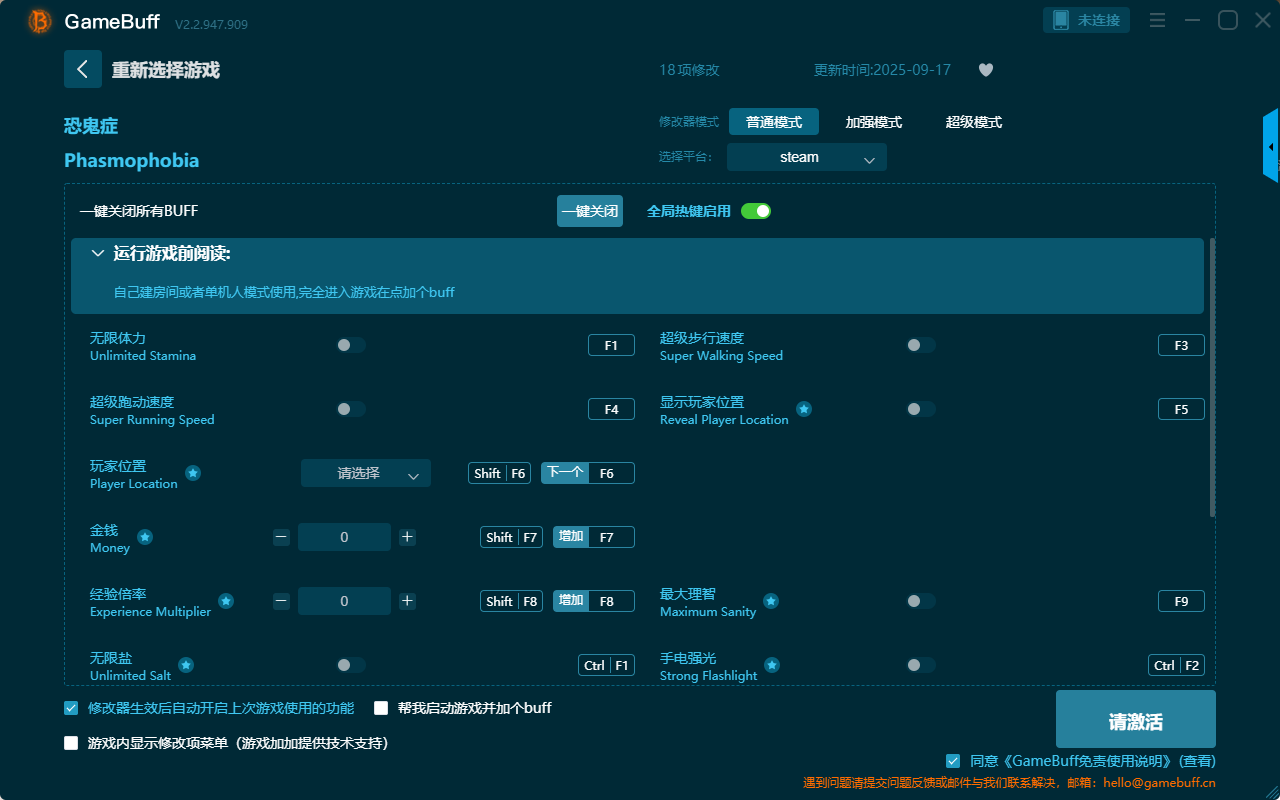This screenshot has width=1280, height=800.
Task: Click the Ctrl F2 hotkey for Strong Flashlight
Action: [1176, 665]
